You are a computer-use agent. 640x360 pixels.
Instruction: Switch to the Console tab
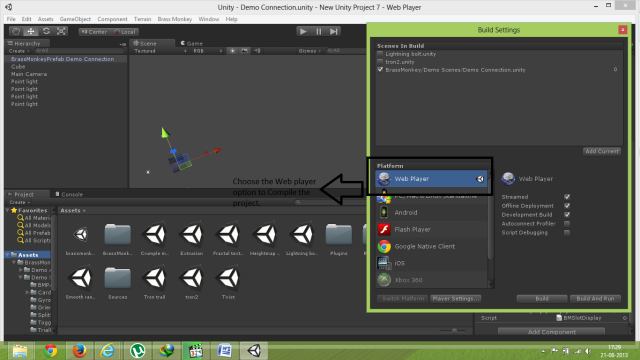coord(69,194)
